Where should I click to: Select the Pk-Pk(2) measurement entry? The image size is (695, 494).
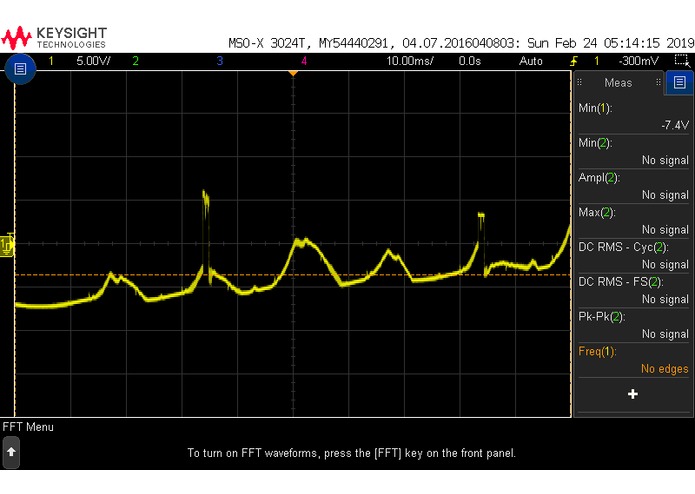point(633,325)
